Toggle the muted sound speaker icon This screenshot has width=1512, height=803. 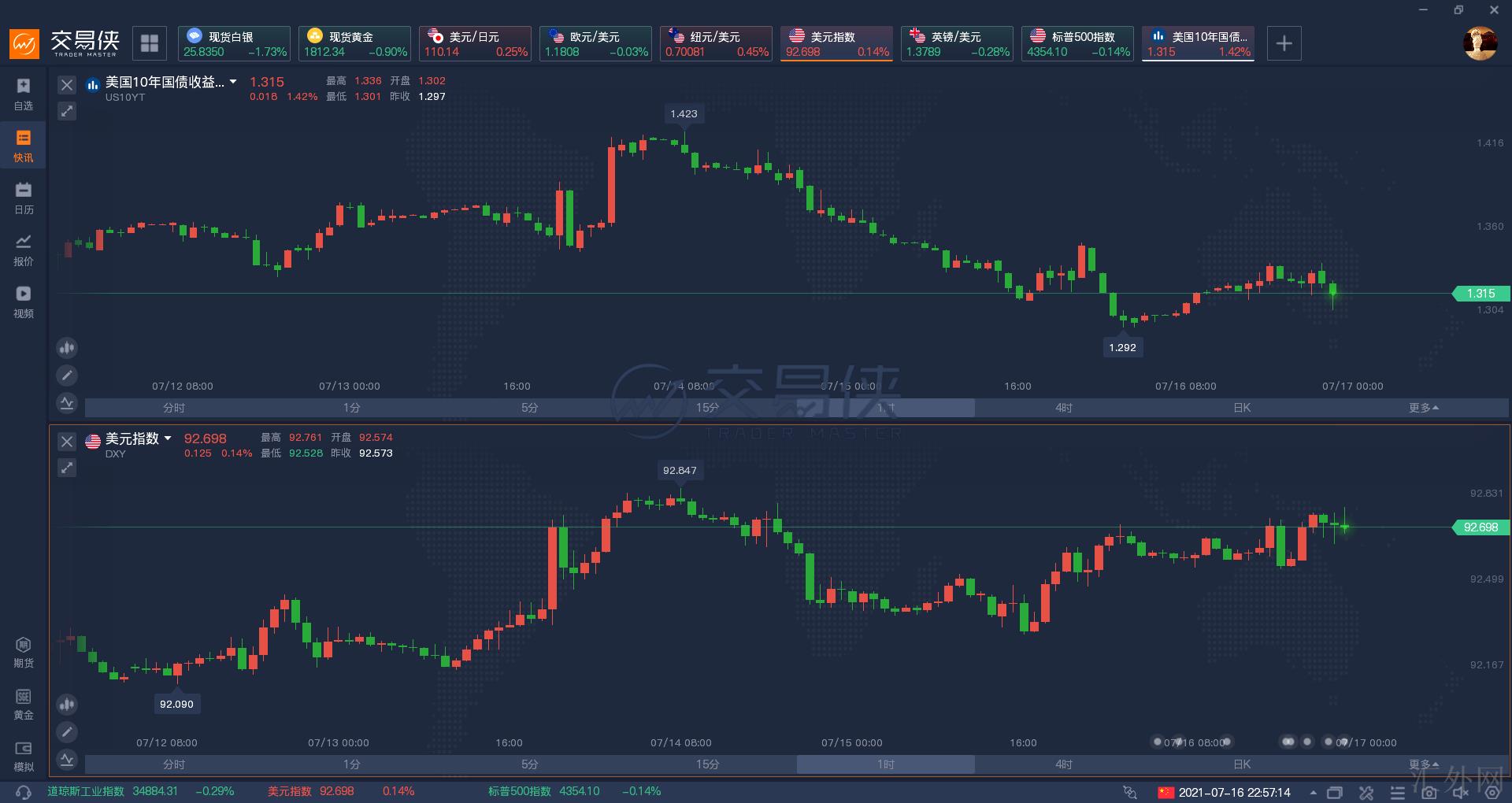[x=1461, y=793]
